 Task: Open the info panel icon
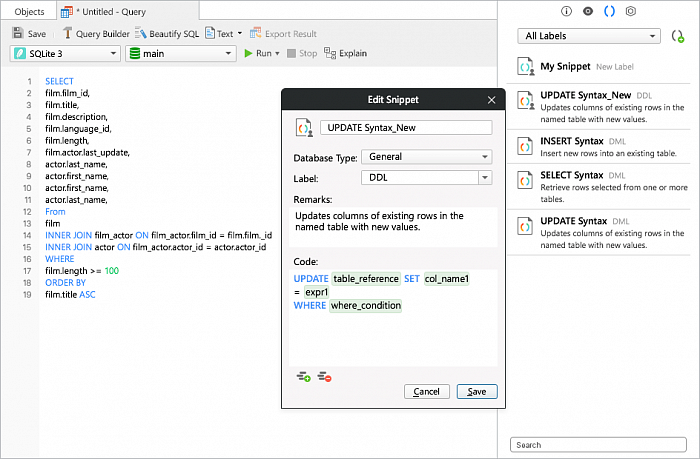[566, 11]
